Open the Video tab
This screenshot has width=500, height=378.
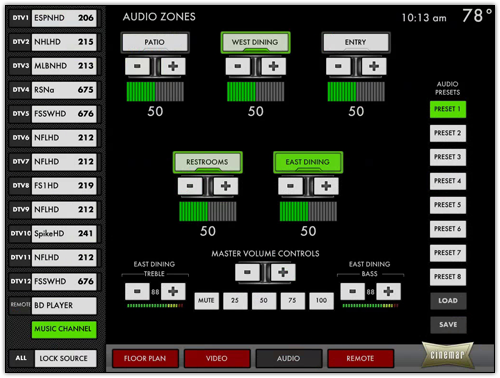click(x=217, y=358)
